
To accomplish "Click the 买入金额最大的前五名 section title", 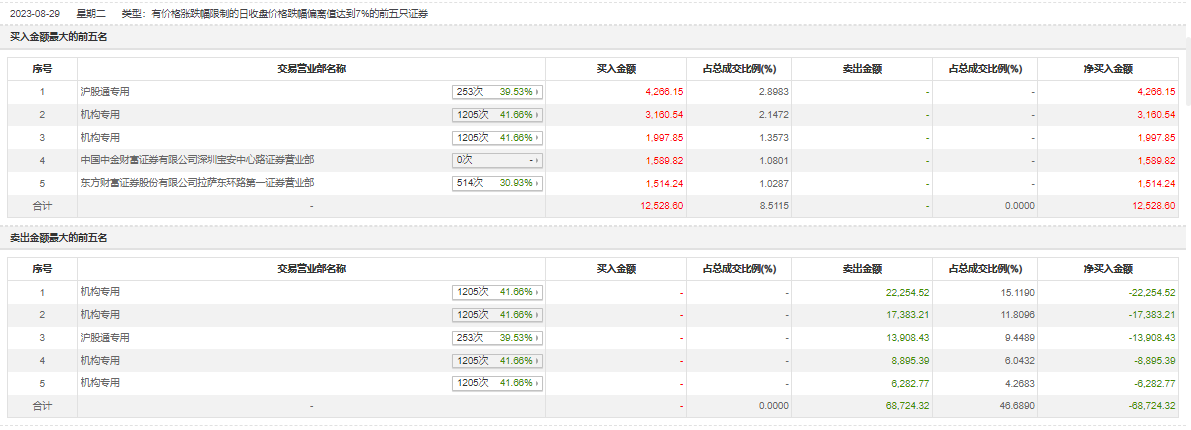I will point(58,37).
